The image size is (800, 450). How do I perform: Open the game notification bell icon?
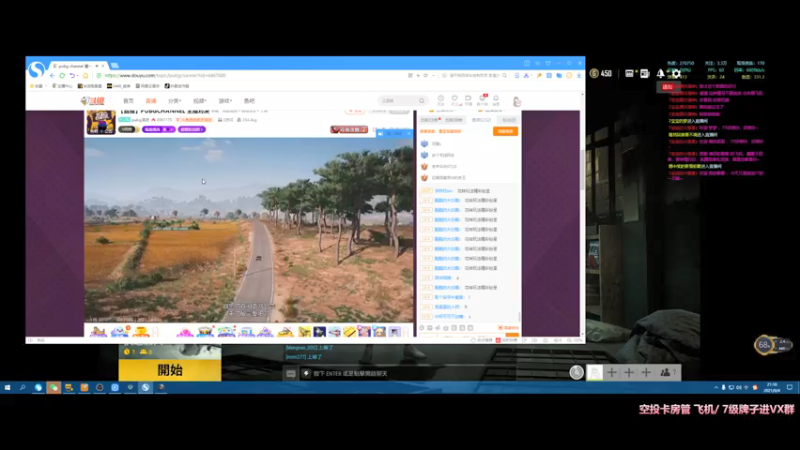click(660, 74)
